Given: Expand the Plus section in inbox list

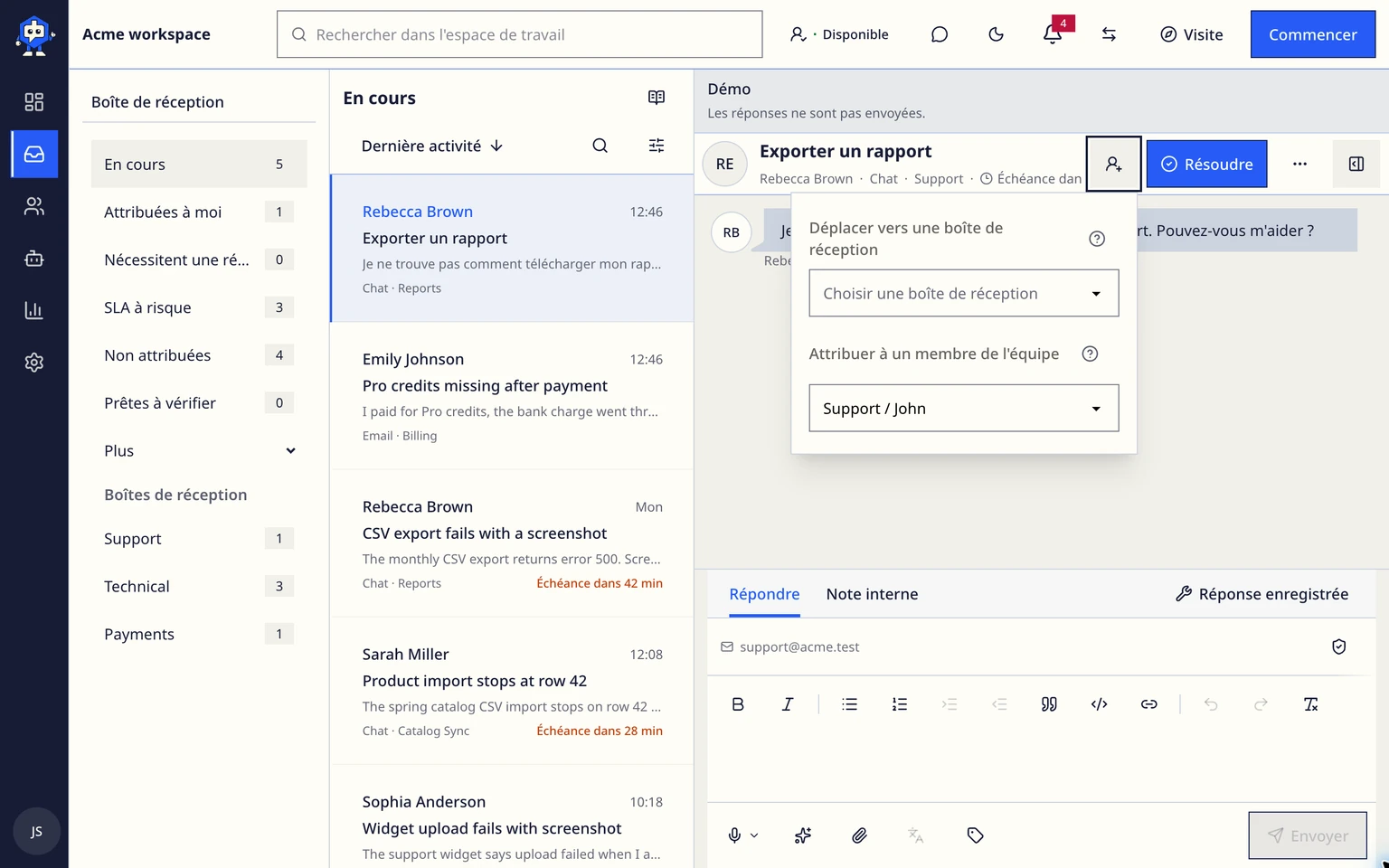Looking at the screenshot, I should pyautogui.click(x=199, y=450).
